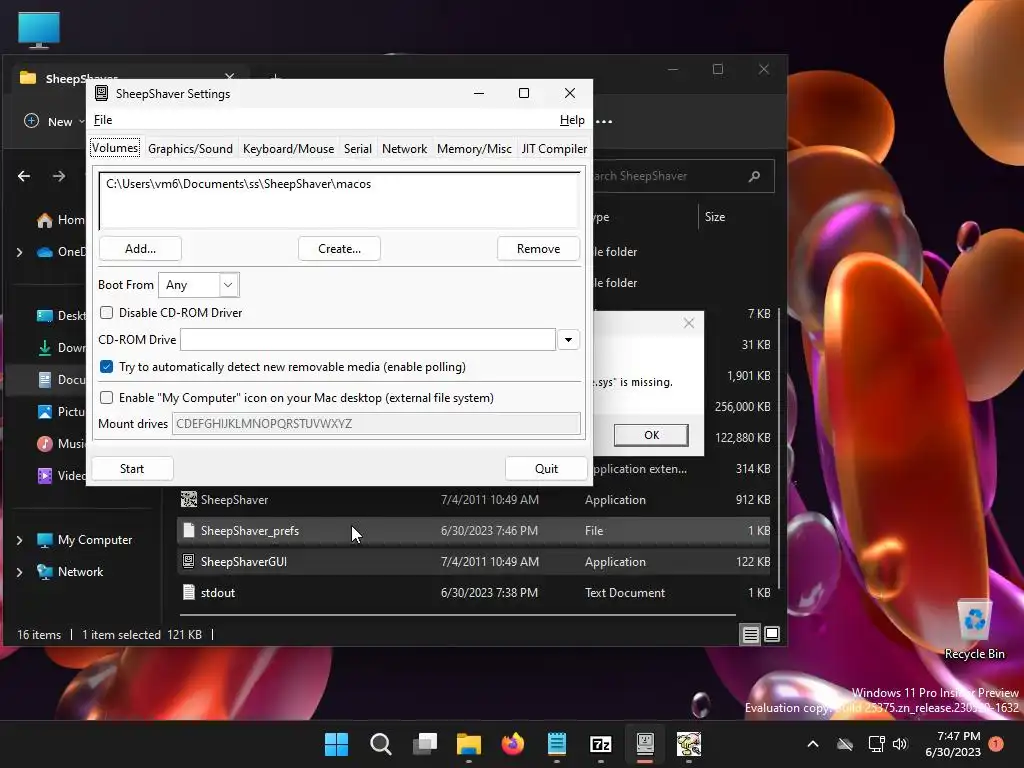
Task: Select SheepShaver application file row
Action: click(x=473, y=500)
